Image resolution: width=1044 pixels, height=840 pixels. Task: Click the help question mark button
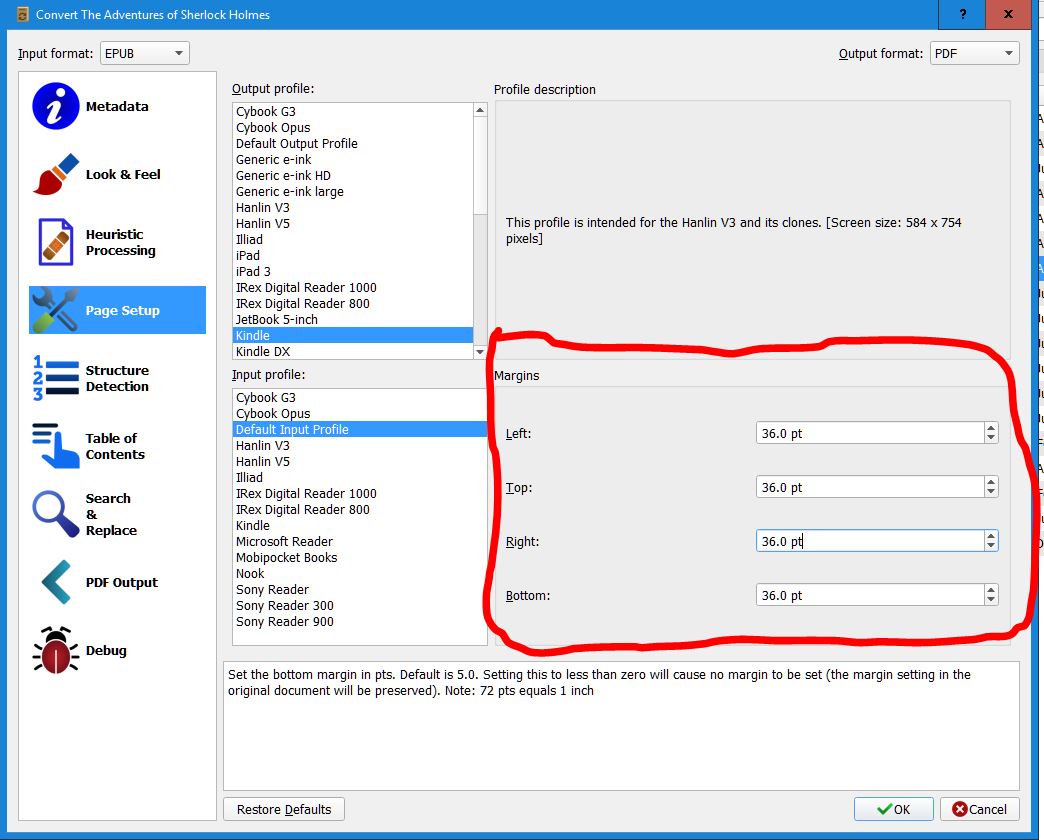[x=963, y=14]
